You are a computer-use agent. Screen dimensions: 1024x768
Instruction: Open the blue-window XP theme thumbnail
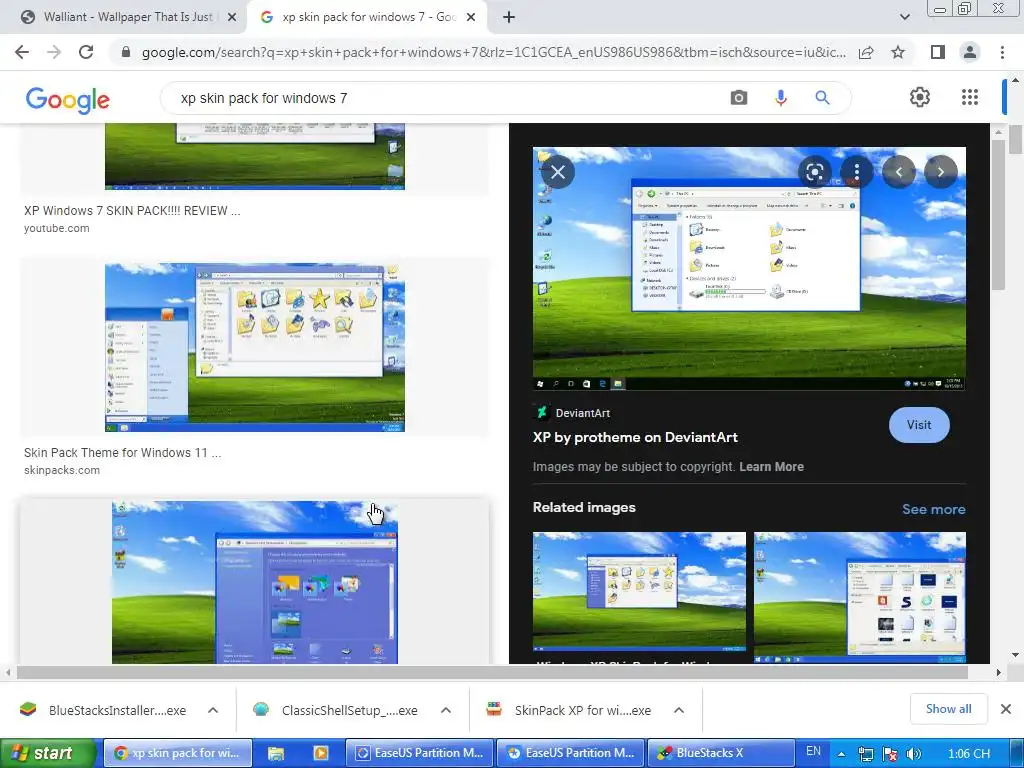255,583
